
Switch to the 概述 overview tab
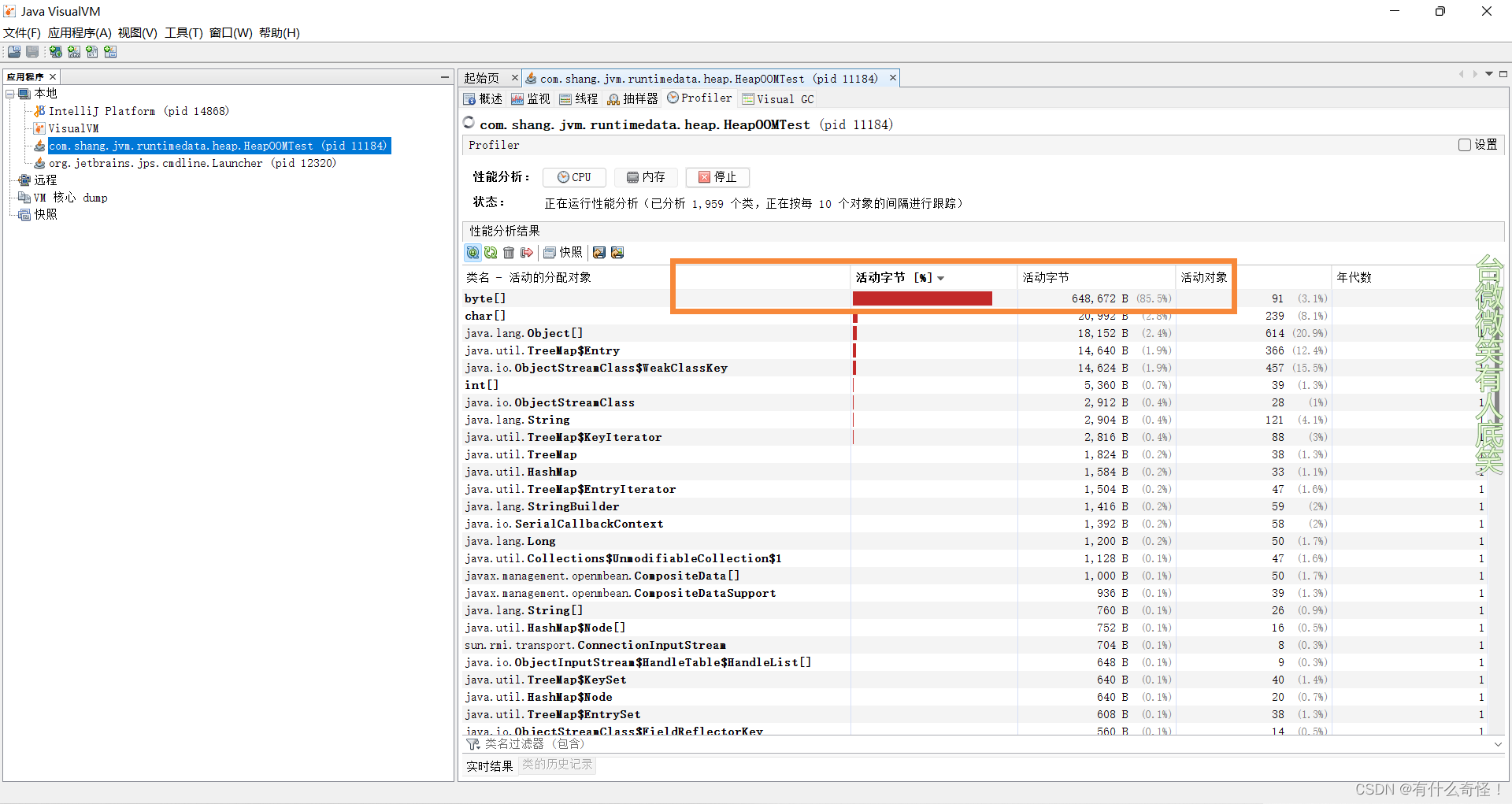pos(483,99)
